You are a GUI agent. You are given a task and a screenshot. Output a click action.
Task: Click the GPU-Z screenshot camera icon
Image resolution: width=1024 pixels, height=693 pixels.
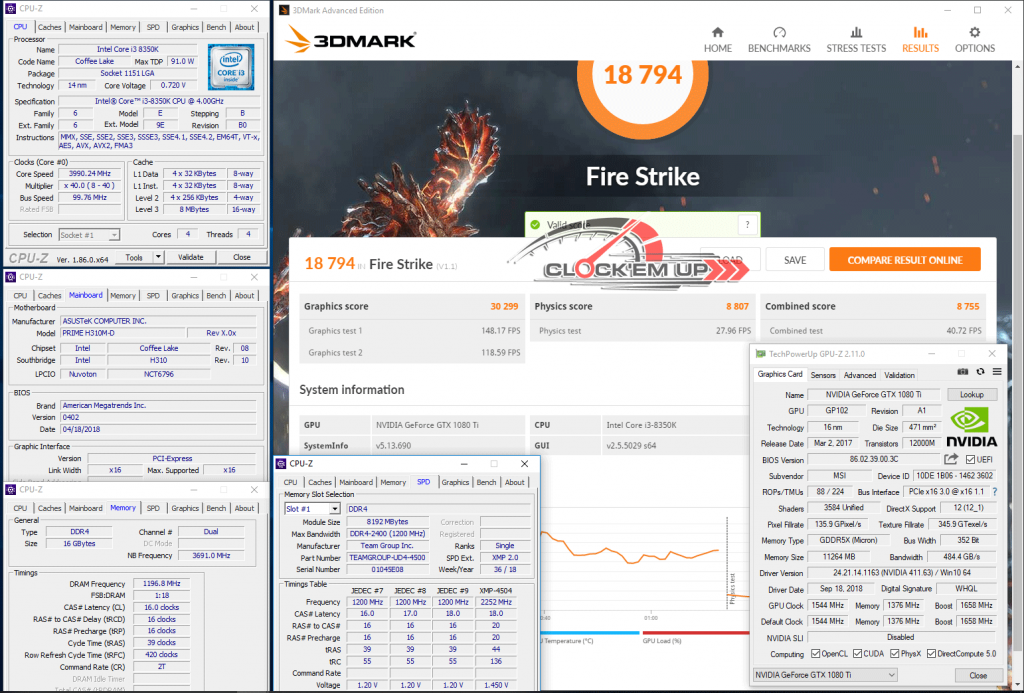coord(963,372)
